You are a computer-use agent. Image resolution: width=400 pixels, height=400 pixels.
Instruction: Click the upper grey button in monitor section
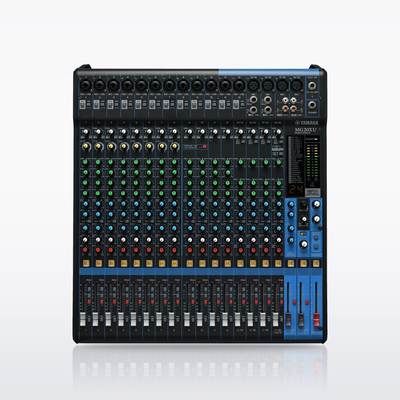(x=316, y=239)
